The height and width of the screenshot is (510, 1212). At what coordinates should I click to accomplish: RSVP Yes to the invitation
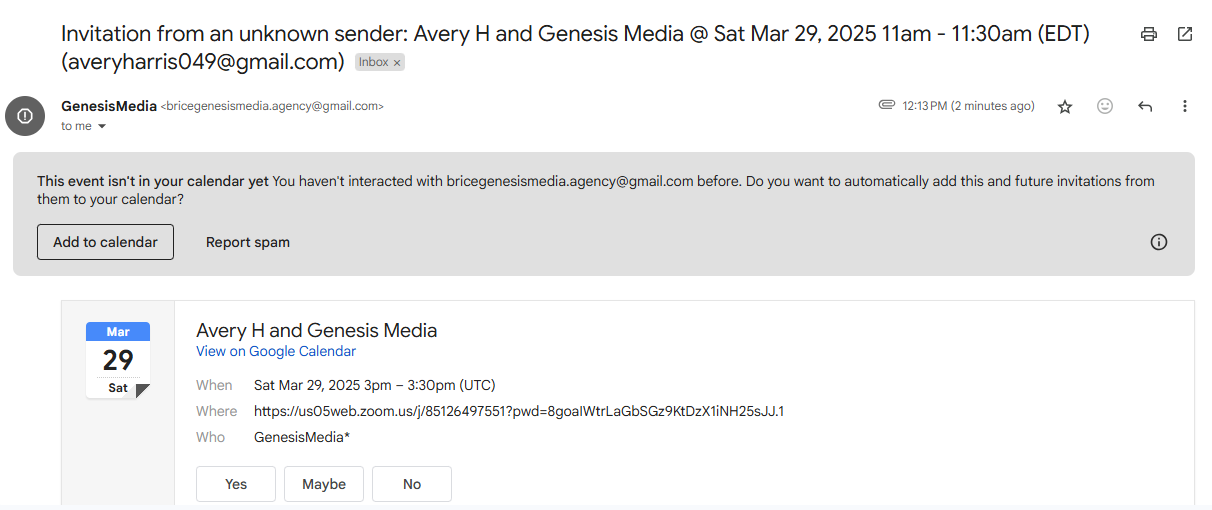point(236,484)
